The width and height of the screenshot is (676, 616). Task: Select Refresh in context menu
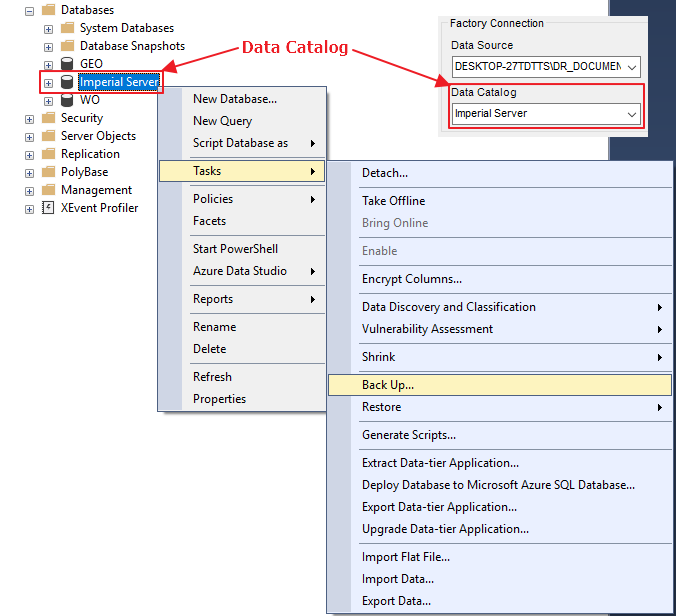[x=242, y=377]
